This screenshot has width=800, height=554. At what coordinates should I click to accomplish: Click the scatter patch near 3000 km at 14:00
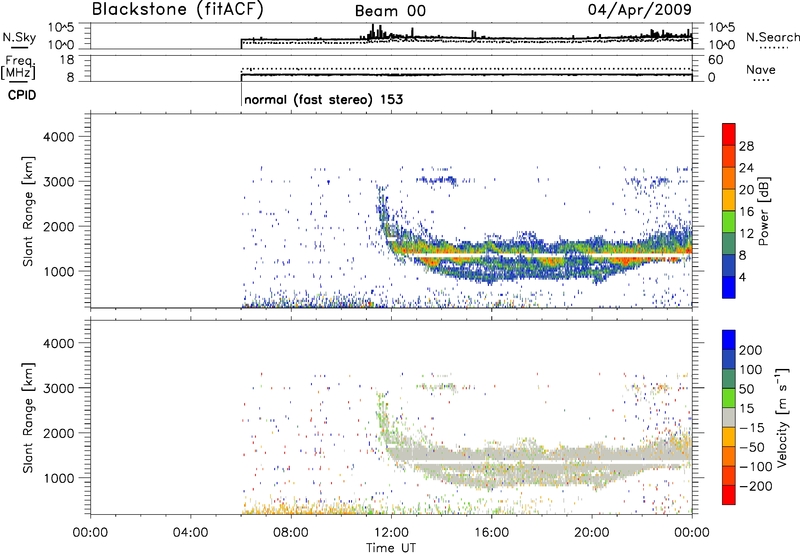436,180
